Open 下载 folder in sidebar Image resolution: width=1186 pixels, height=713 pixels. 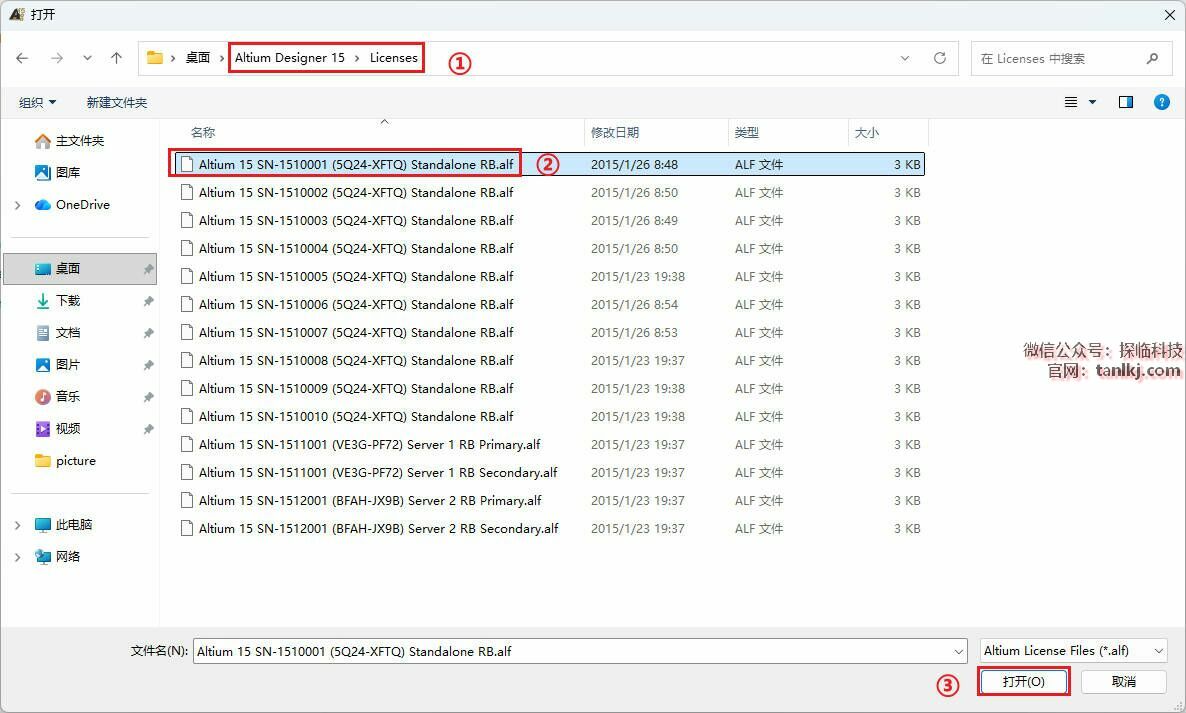point(68,300)
